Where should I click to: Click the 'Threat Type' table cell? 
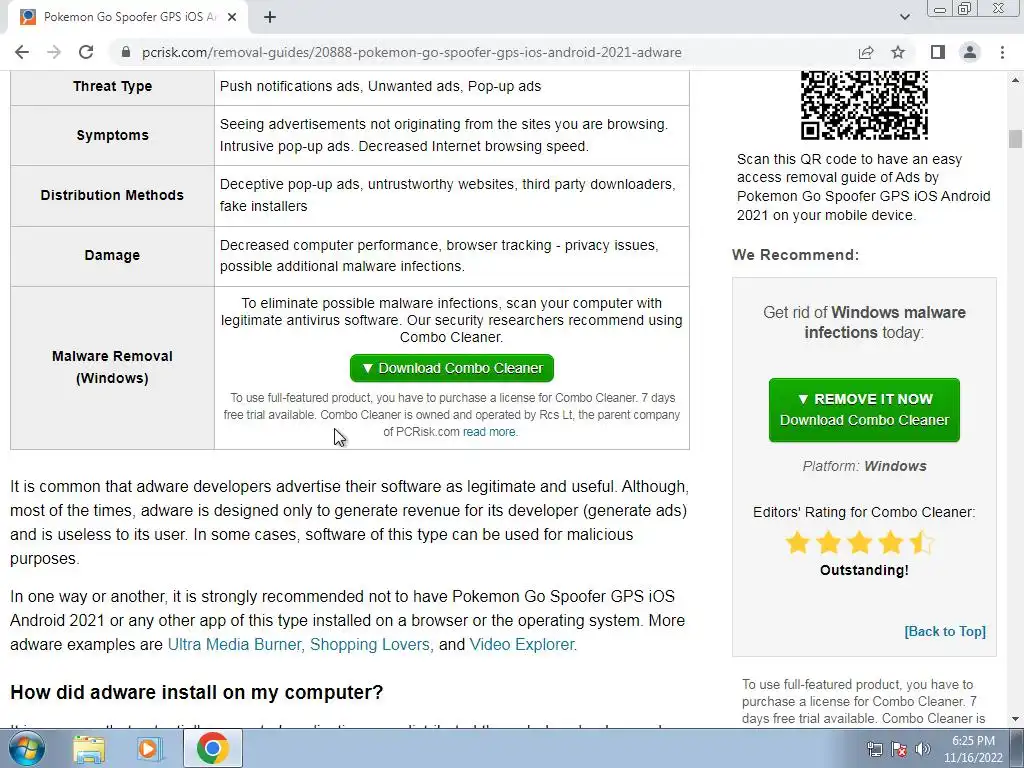112,86
